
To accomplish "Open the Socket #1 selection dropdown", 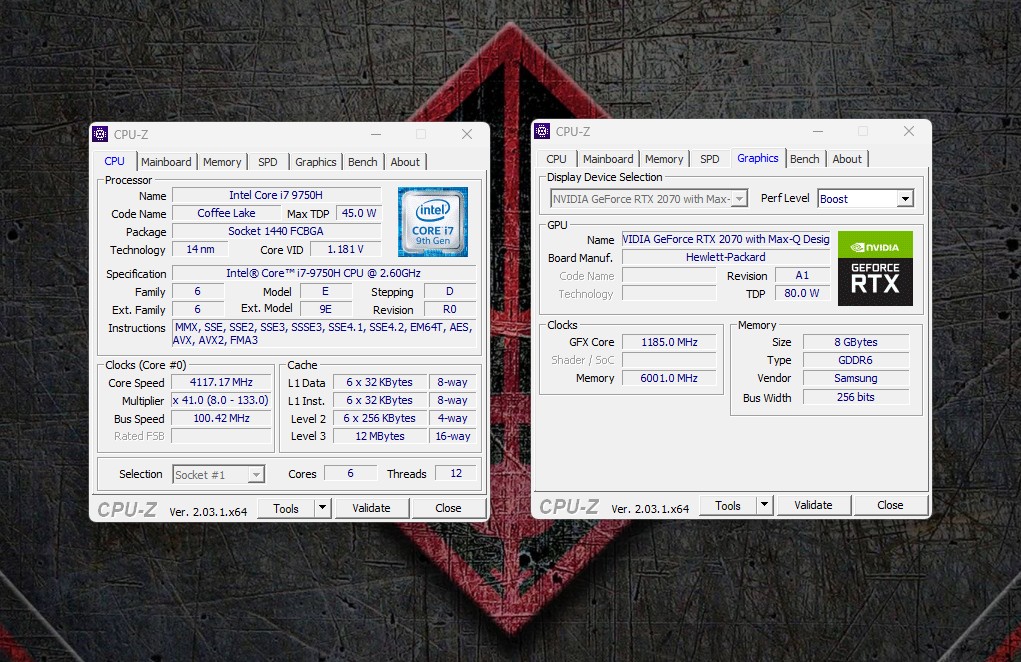I will click(x=256, y=475).
